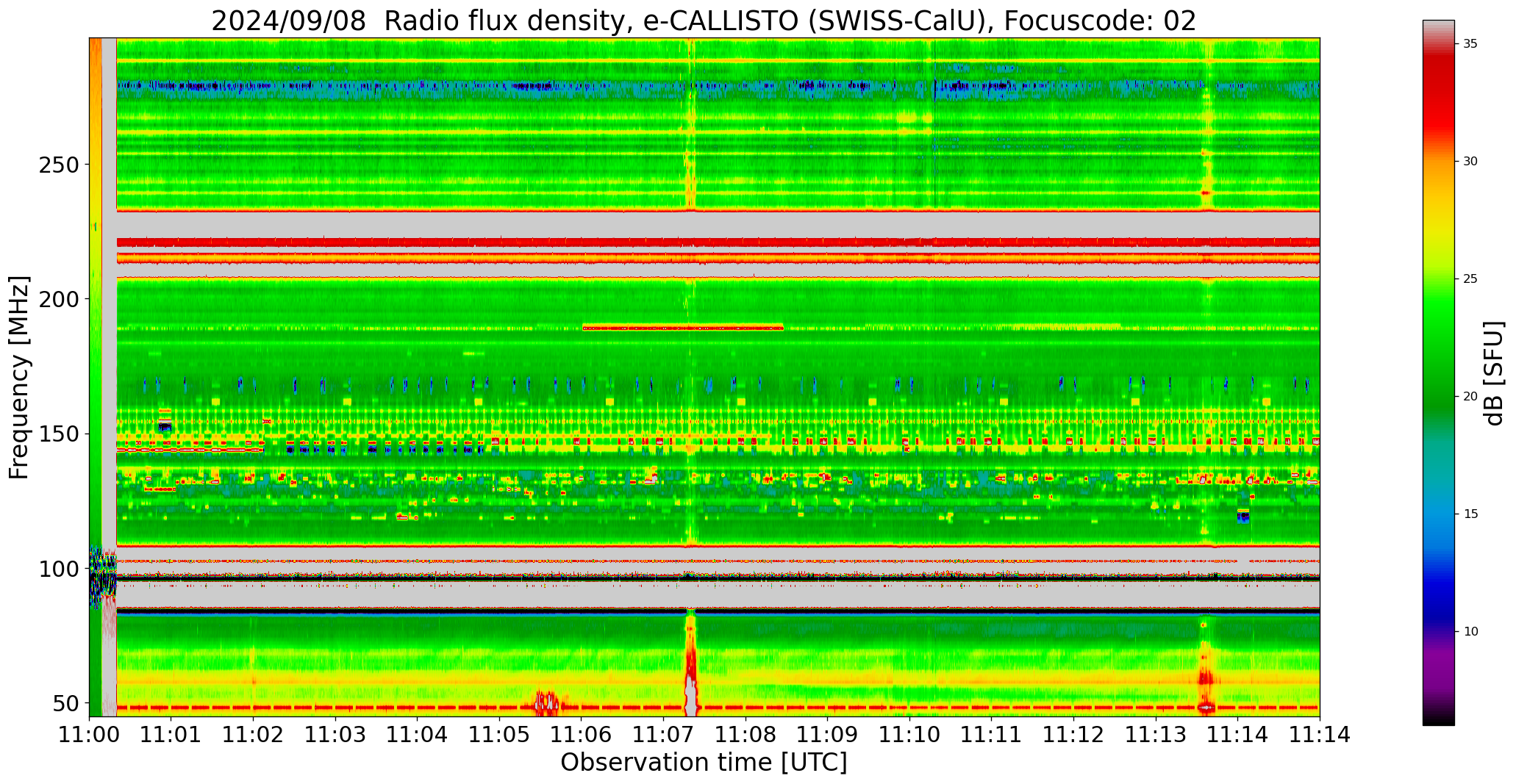Click the 11:10 time tick label

[909, 734]
